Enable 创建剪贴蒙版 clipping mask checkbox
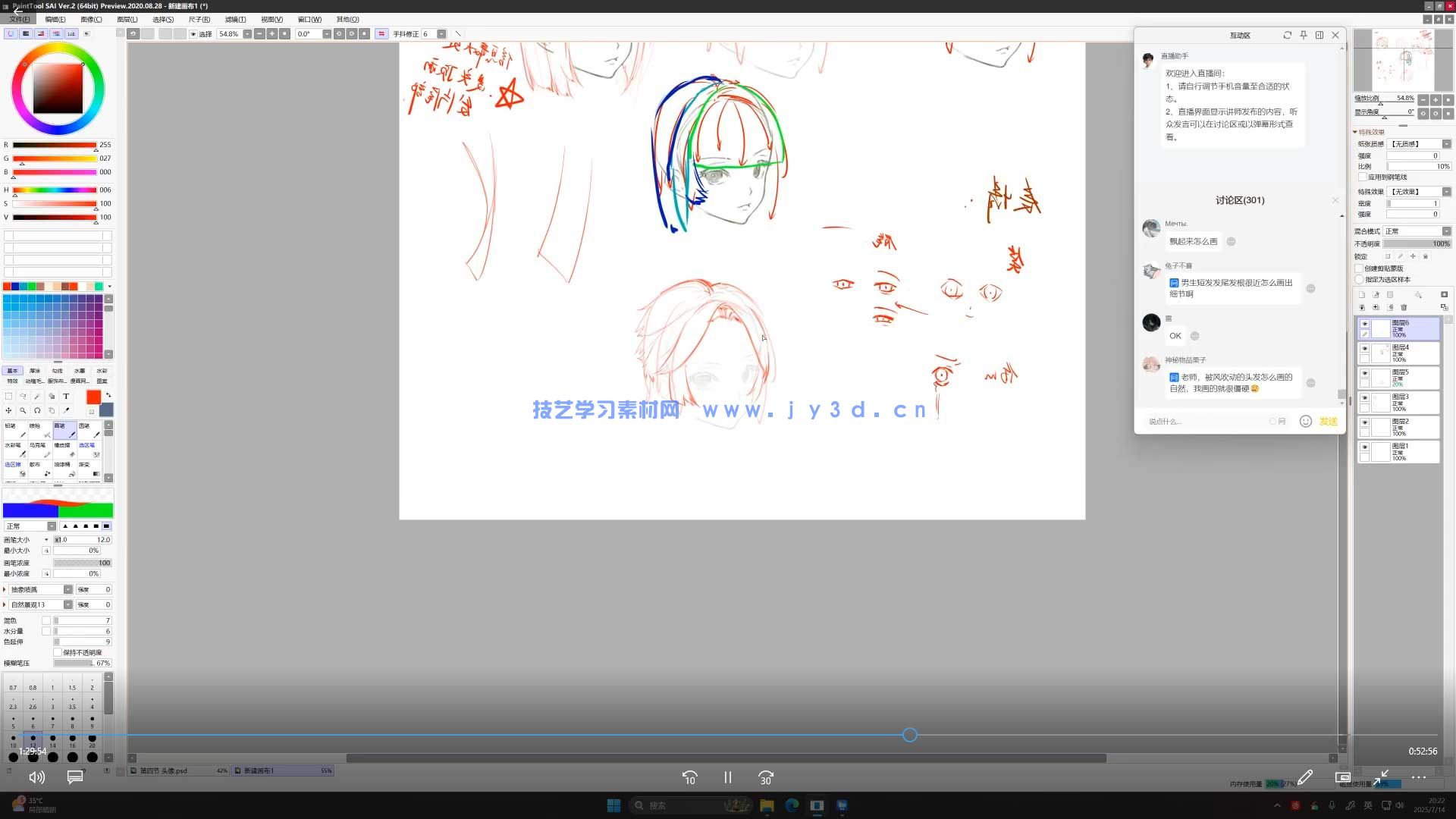1456x819 pixels. (1359, 268)
